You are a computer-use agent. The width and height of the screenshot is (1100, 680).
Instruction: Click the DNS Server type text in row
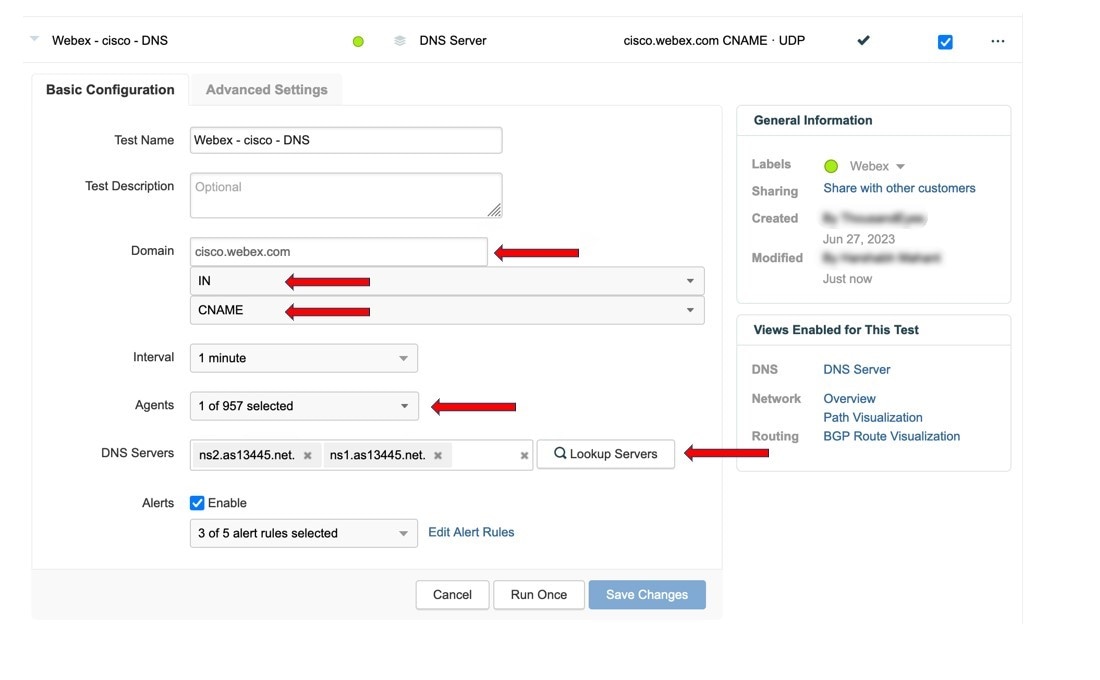452,41
